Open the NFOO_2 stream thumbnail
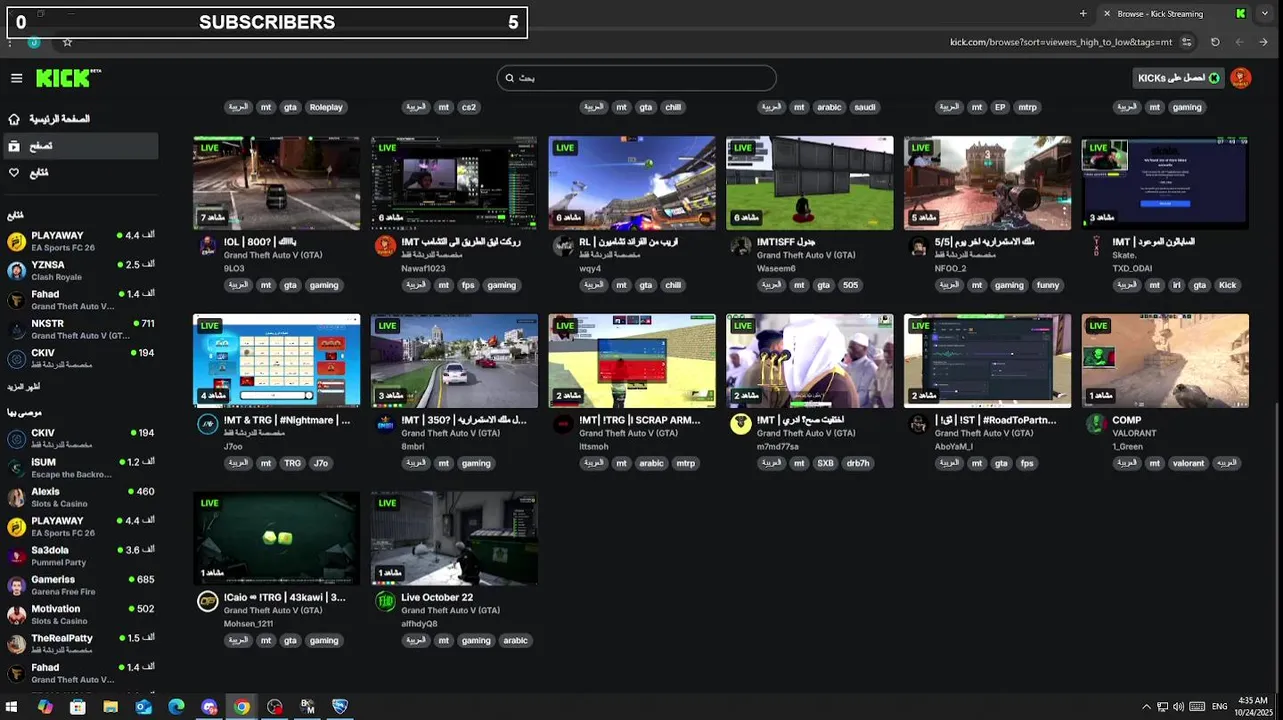Image resolution: width=1283 pixels, height=720 pixels. [x=987, y=183]
